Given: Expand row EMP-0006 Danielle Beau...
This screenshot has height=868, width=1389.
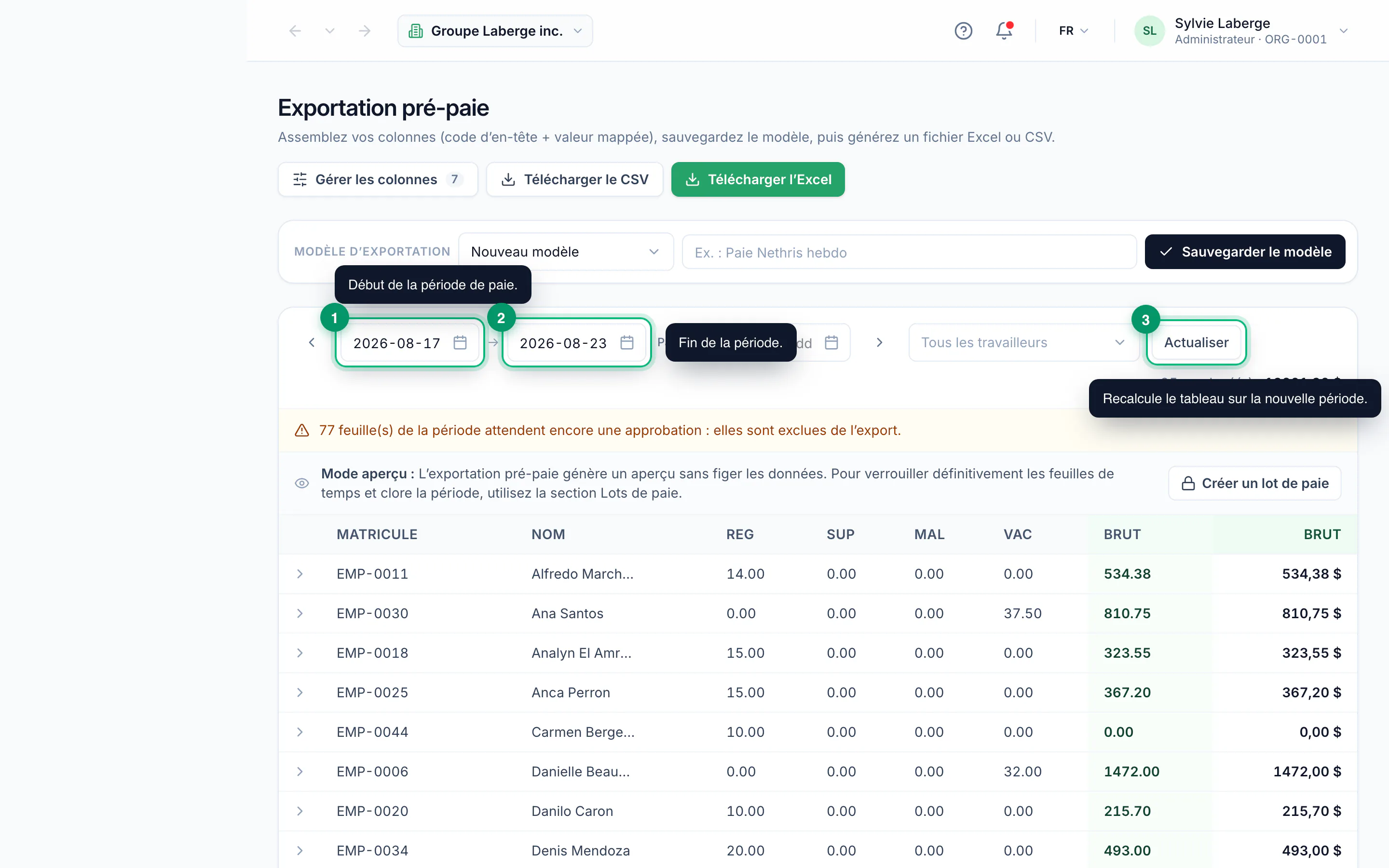Looking at the screenshot, I should click(300, 772).
